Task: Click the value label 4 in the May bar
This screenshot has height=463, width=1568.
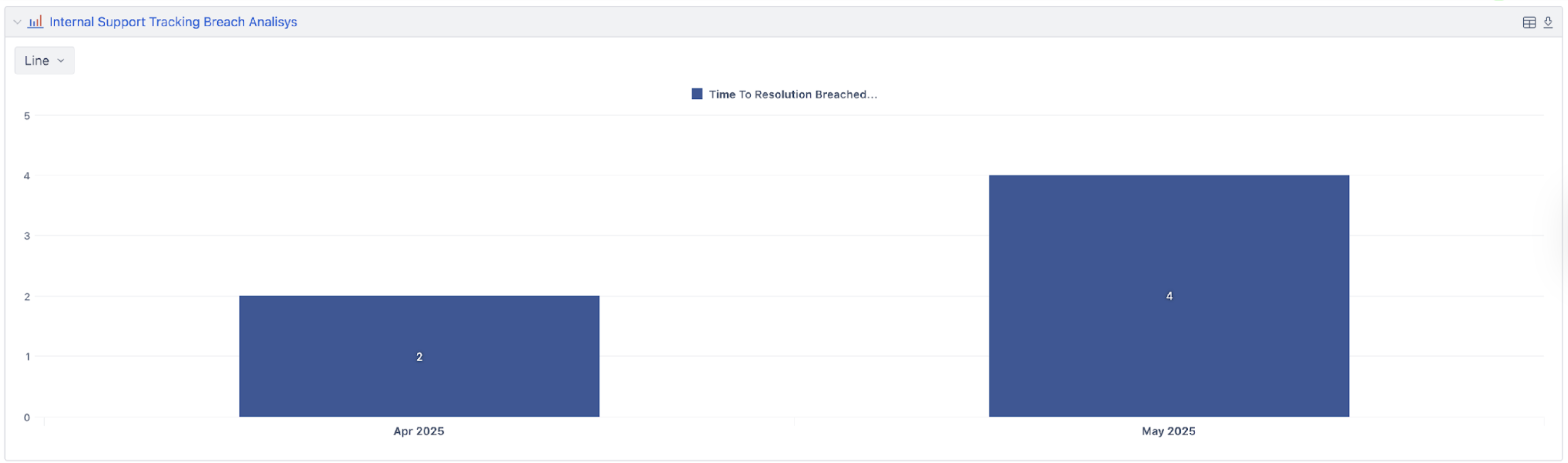Action: (1168, 296)
